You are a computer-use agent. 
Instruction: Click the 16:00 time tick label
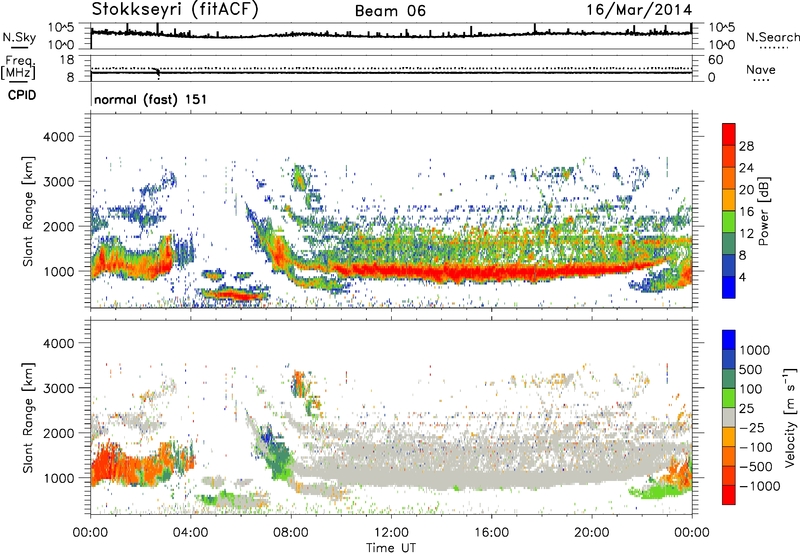click(x=491, y=533)
